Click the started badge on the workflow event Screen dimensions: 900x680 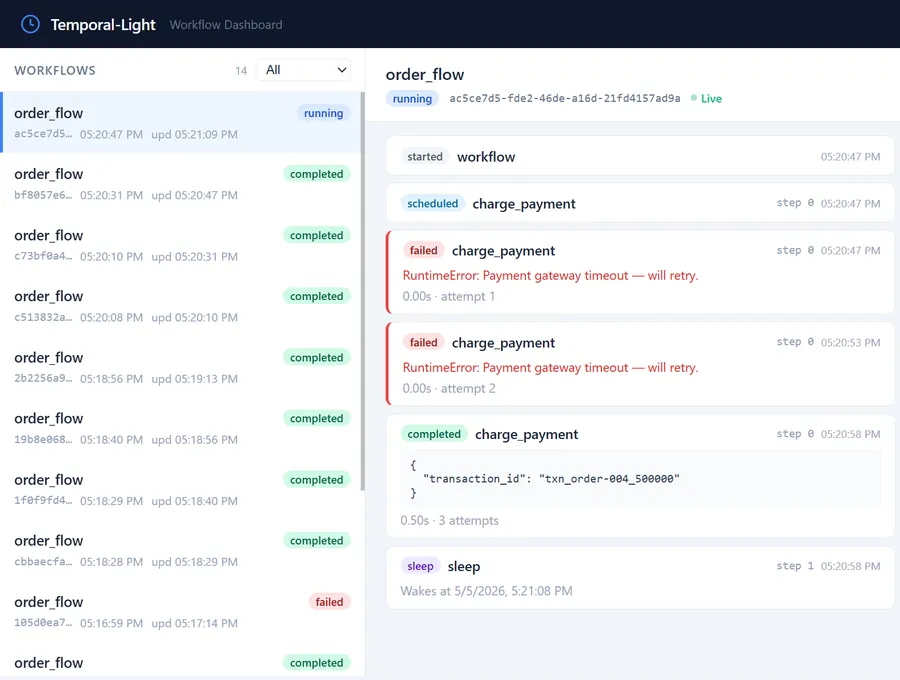click(425, 157)
